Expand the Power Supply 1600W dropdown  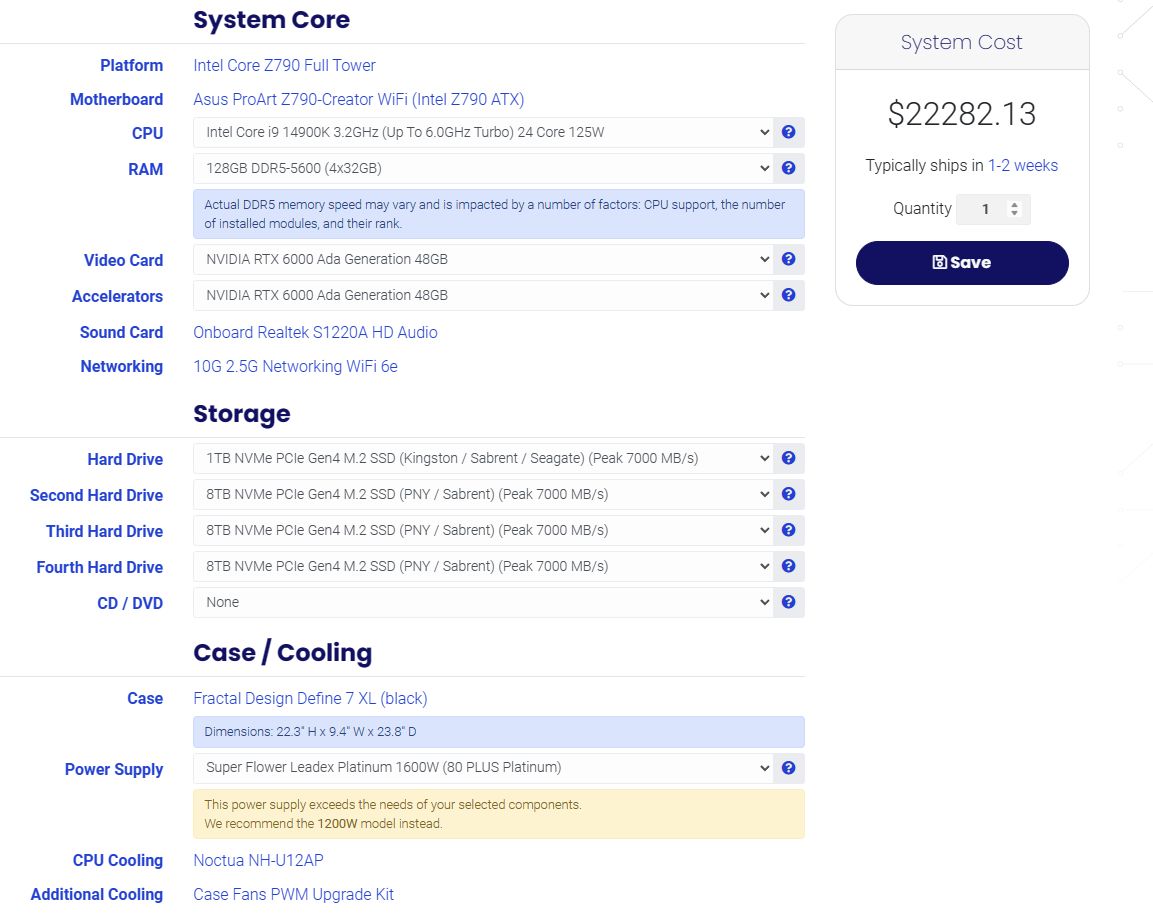pos(483,768)
